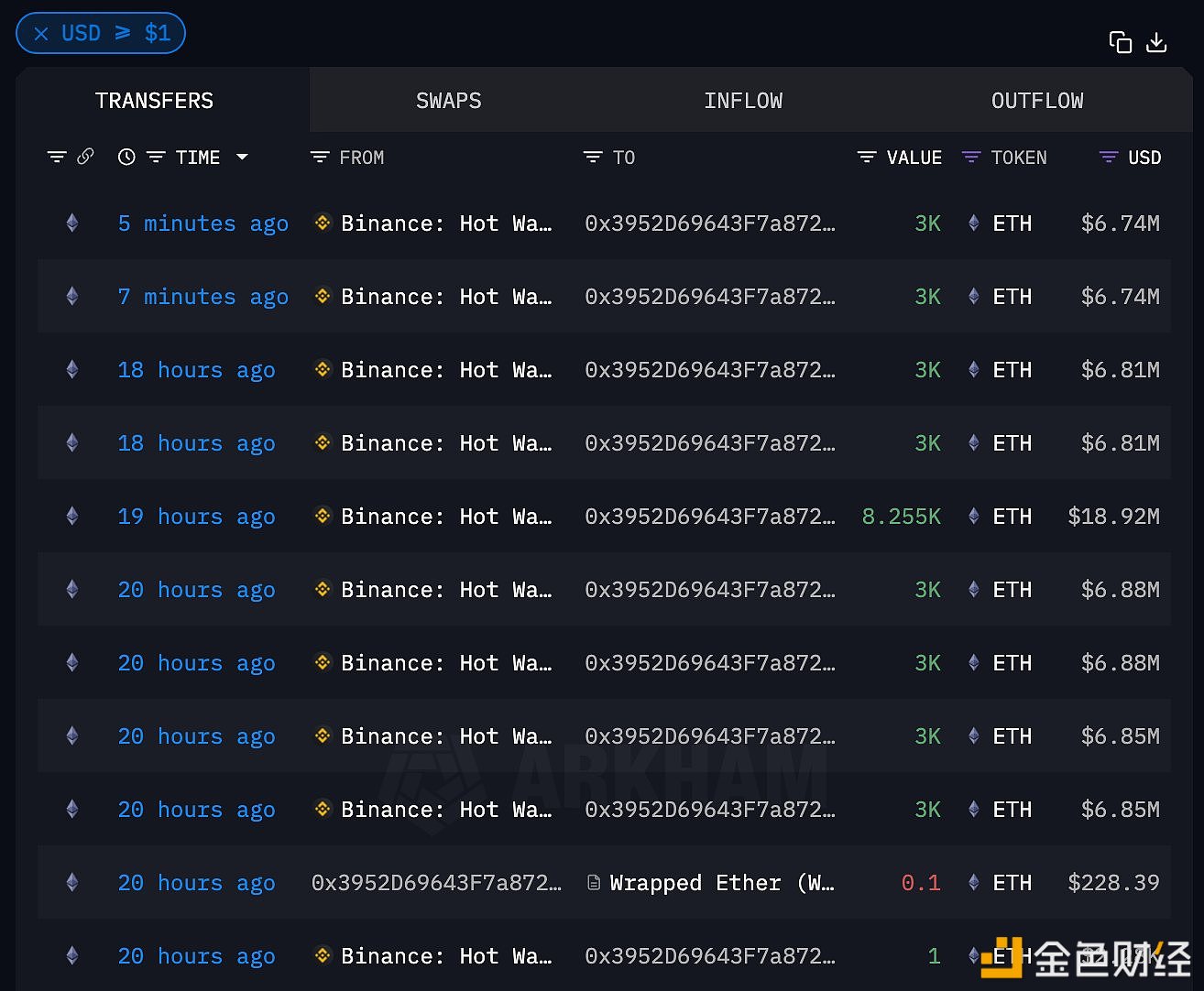This screenshot has width=1204, height=991.
Task: Remove the USD ≥ $1 filter chip
Action: [41, 34]
